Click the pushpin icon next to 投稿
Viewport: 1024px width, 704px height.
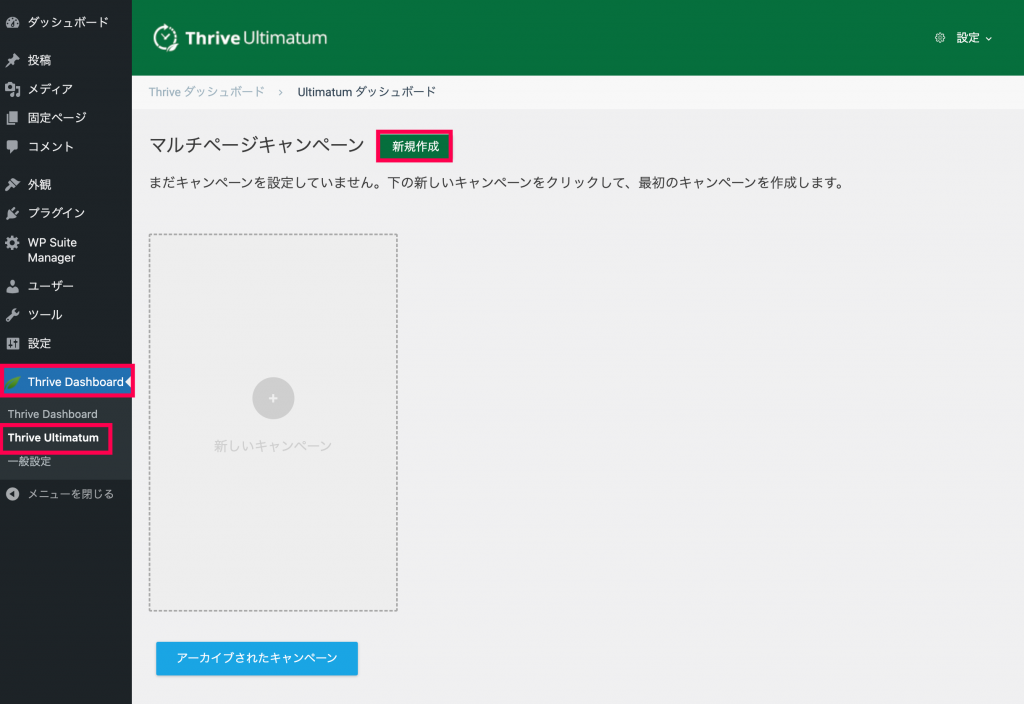[x=12, y=60]
